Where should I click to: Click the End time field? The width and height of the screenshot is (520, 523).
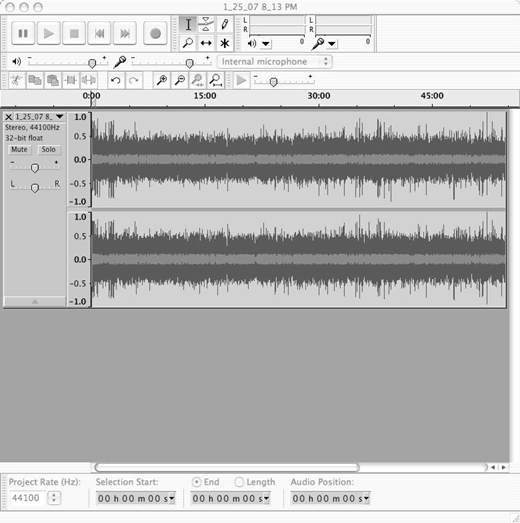[x=230, y=498]
